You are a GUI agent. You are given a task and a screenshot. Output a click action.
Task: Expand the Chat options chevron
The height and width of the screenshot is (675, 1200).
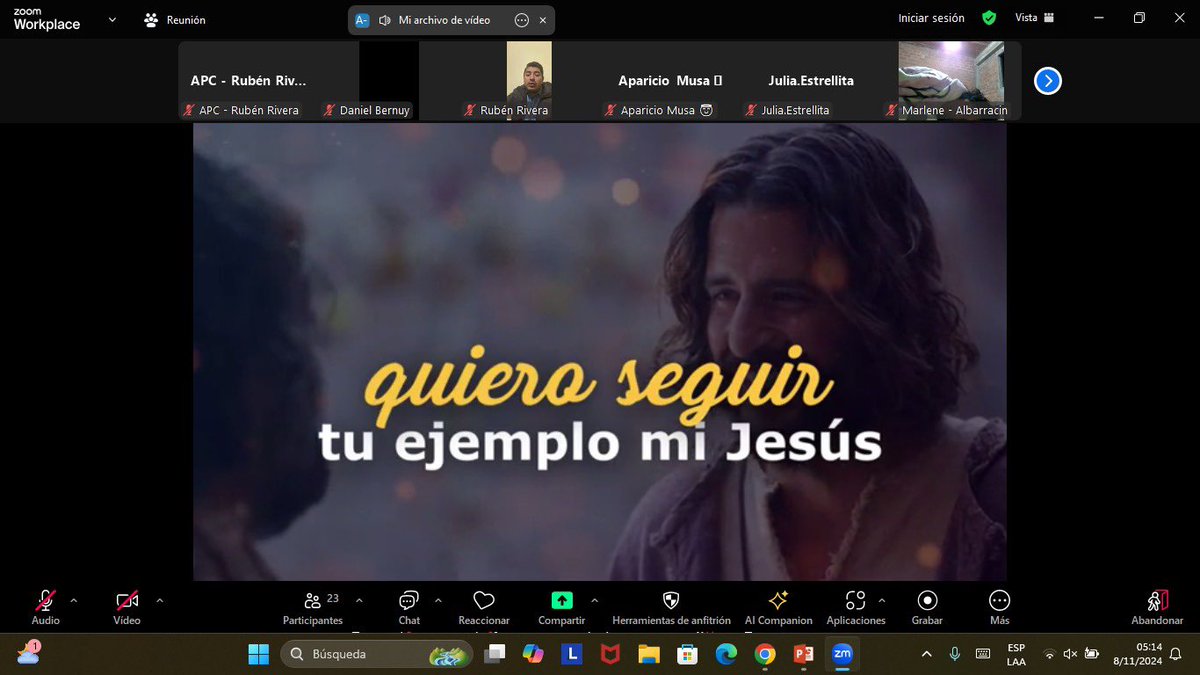437,601
